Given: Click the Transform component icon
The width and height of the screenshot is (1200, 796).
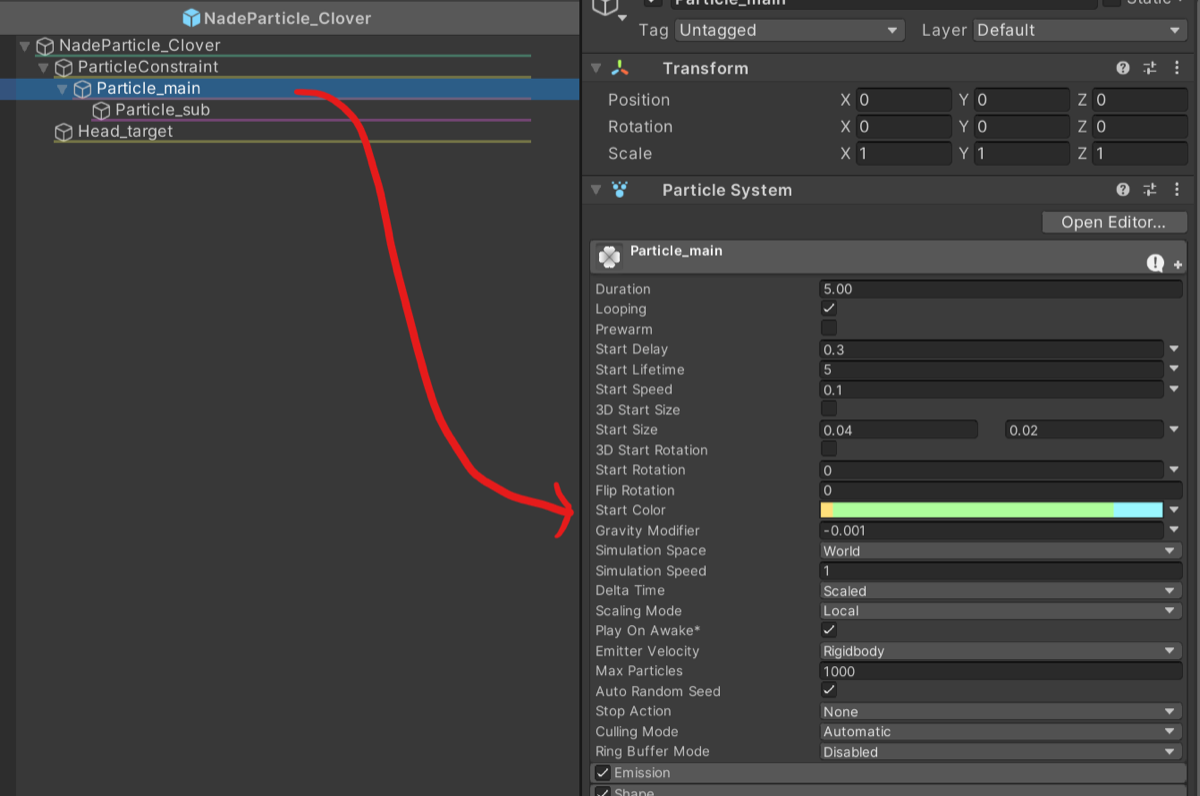Looking at the screenshot, I should (x=621, y=68).
